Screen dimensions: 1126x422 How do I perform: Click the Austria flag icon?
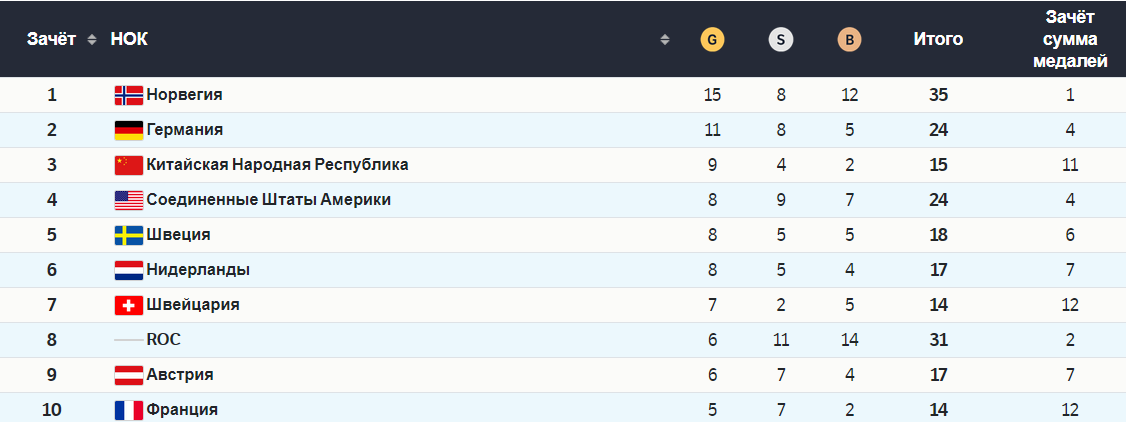click(129, 375)
